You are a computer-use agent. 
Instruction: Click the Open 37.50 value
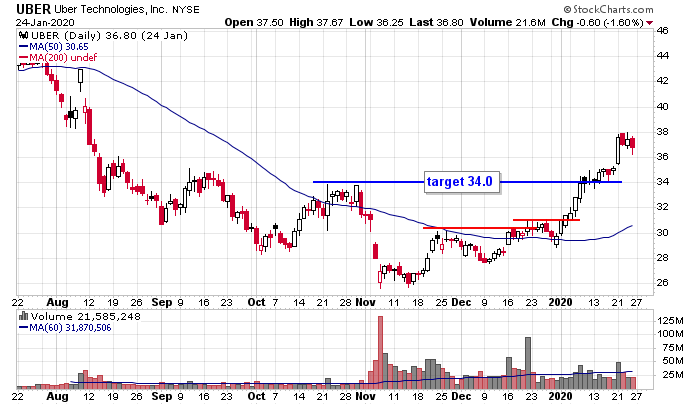tap(254, 22)
